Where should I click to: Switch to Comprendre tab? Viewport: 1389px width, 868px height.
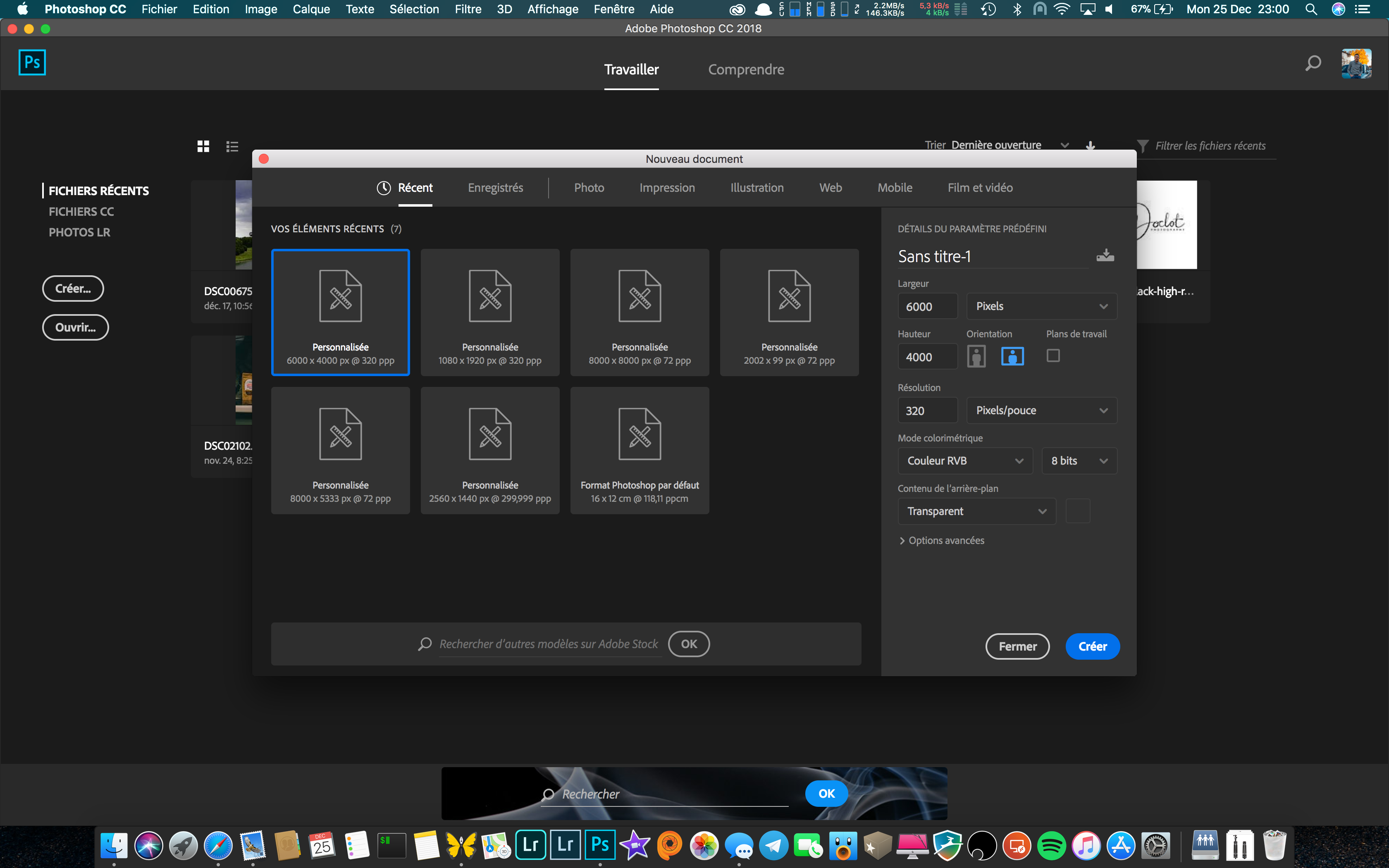(746, 69)
